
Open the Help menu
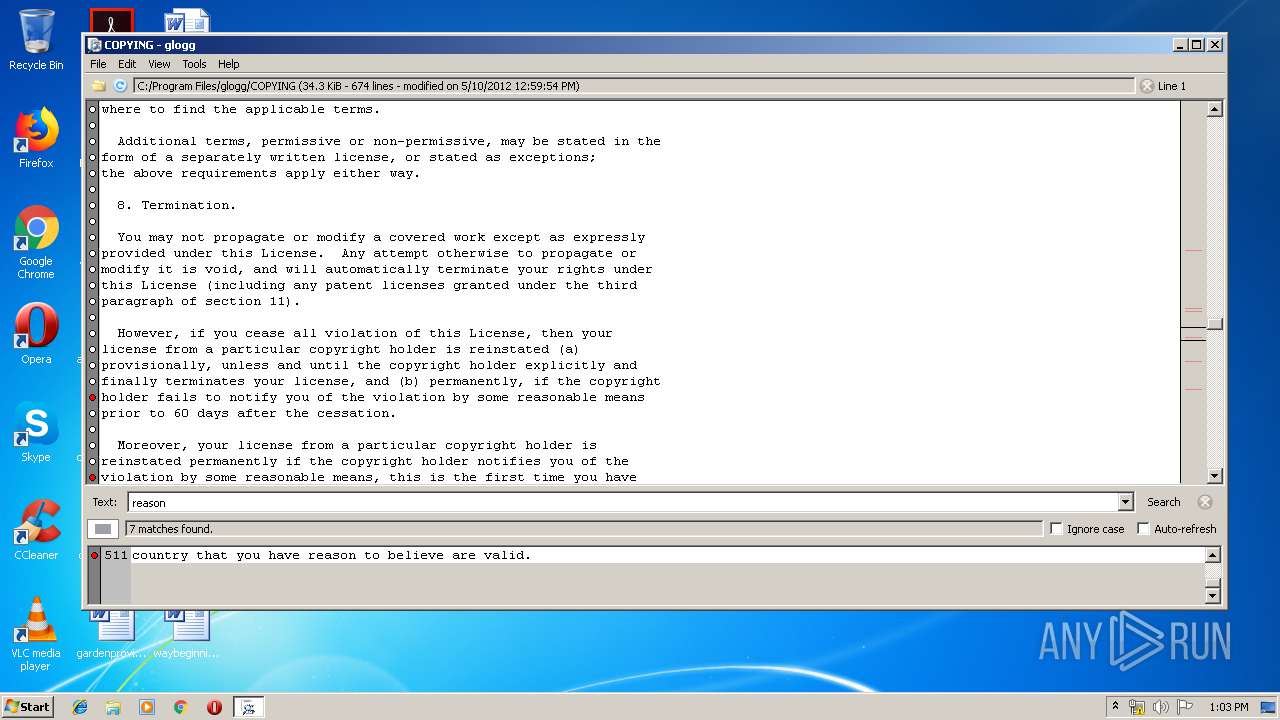click(x=229, y=64)
